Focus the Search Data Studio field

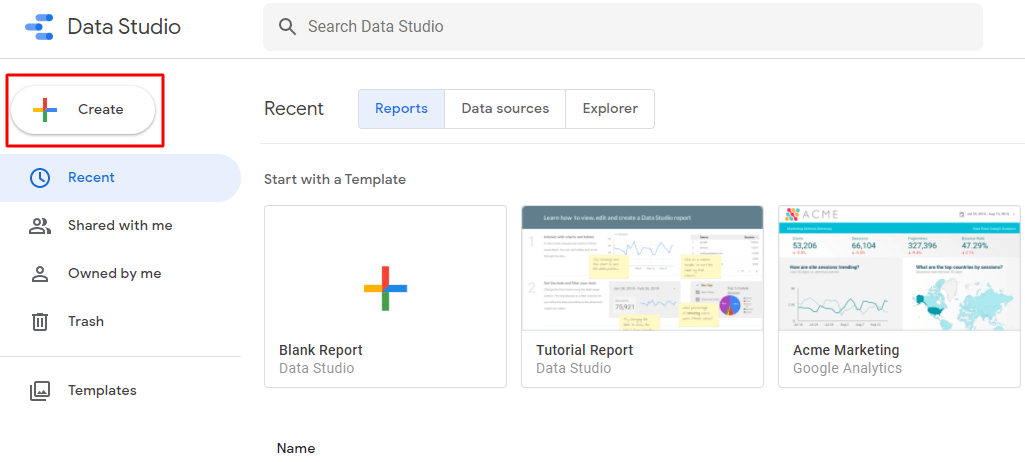pyautogui.click(x=623, y=27)
